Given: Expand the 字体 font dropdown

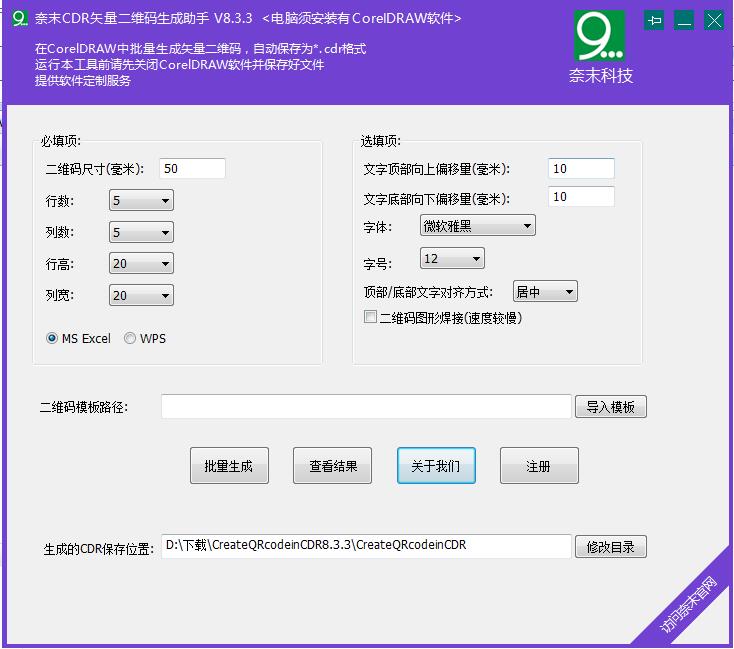Looking at the screenshot, I should click(x=477, y=226).
